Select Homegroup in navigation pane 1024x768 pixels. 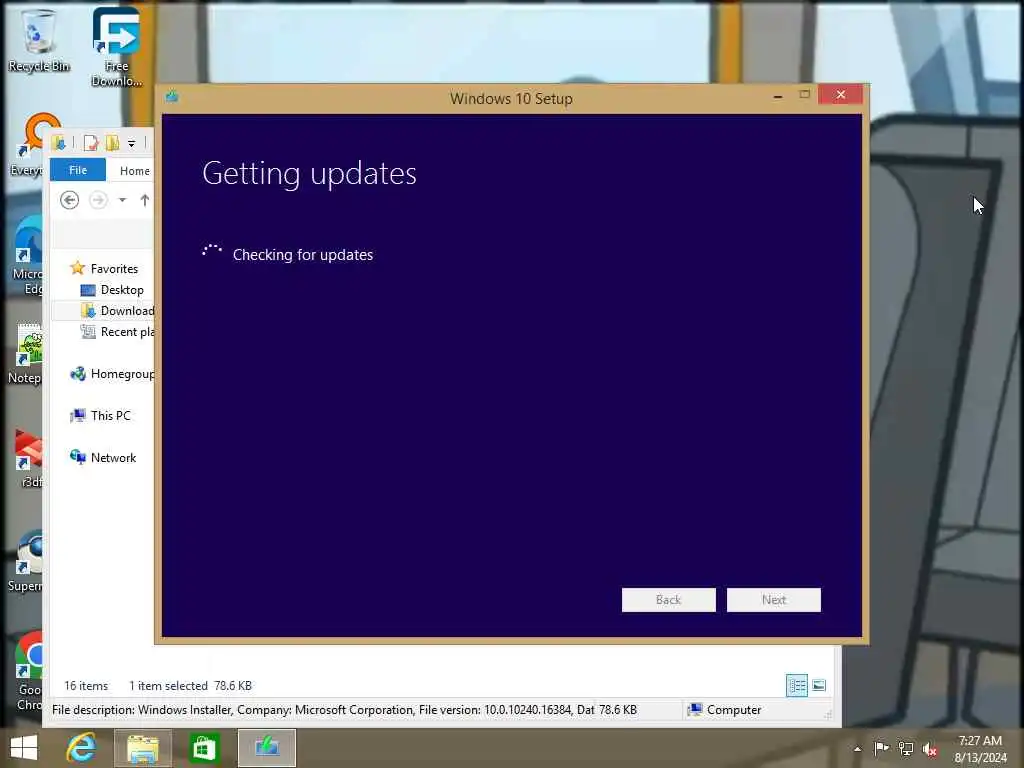pyautogui.click(x=112, y=374)
